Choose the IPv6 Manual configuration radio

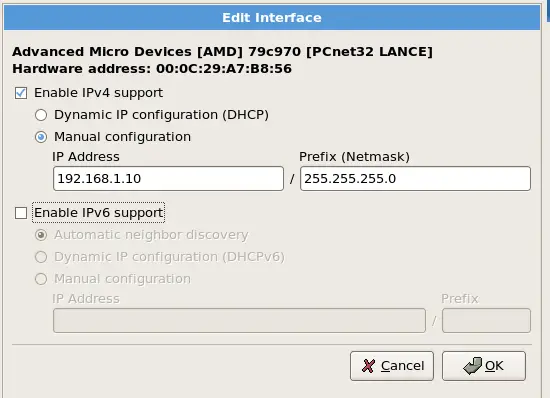tap(41, 279)
